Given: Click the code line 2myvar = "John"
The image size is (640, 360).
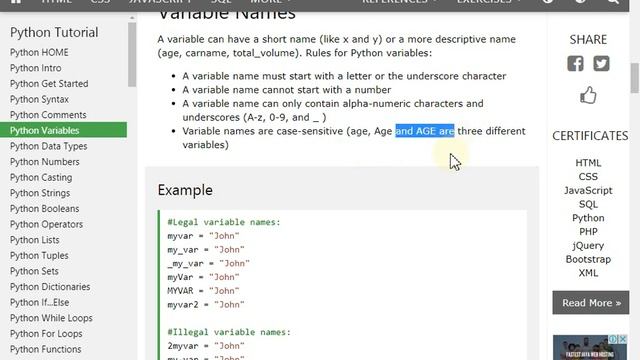Looking at the screenshot, I should pyautogui.click(x=206, y=346).
